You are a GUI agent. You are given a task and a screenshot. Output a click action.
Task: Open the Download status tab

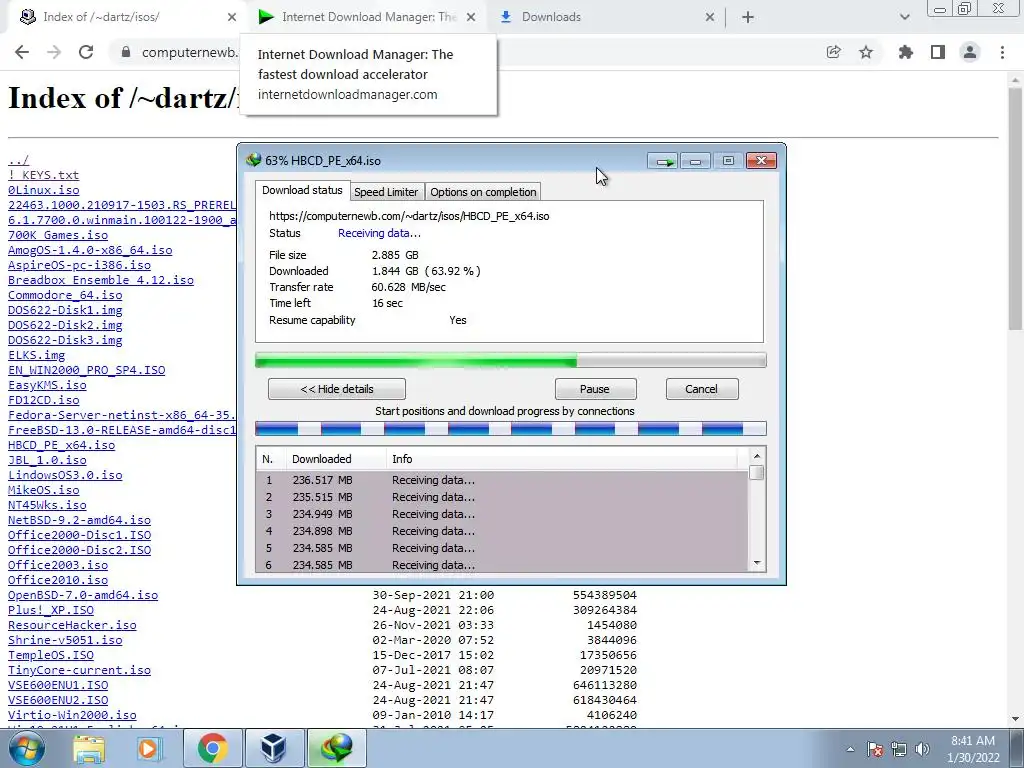pyautogui.click(x=302, y=190)
